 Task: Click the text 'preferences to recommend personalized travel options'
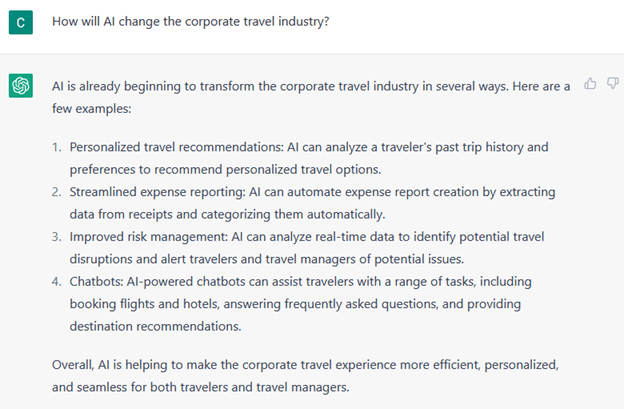tap(233, 168)
